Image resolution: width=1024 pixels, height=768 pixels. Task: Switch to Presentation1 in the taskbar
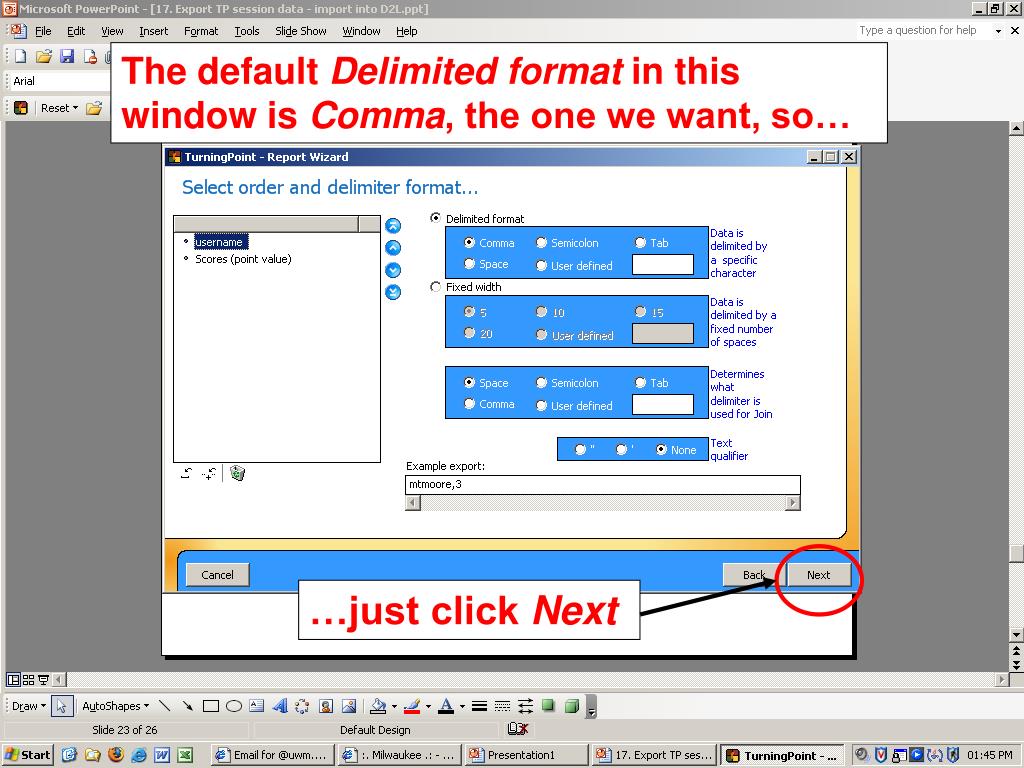click(526, 754)
